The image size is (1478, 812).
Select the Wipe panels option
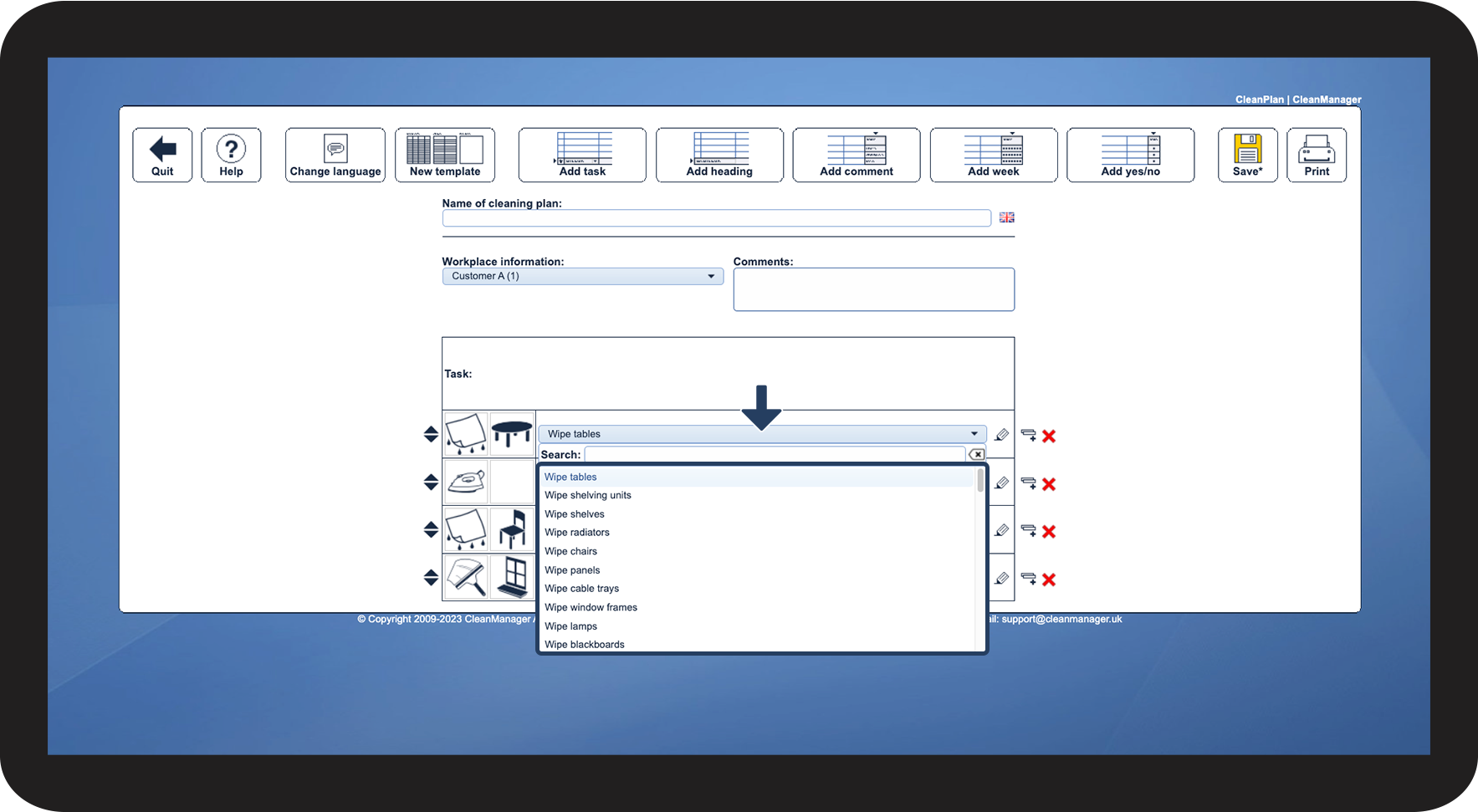[758, 570]
